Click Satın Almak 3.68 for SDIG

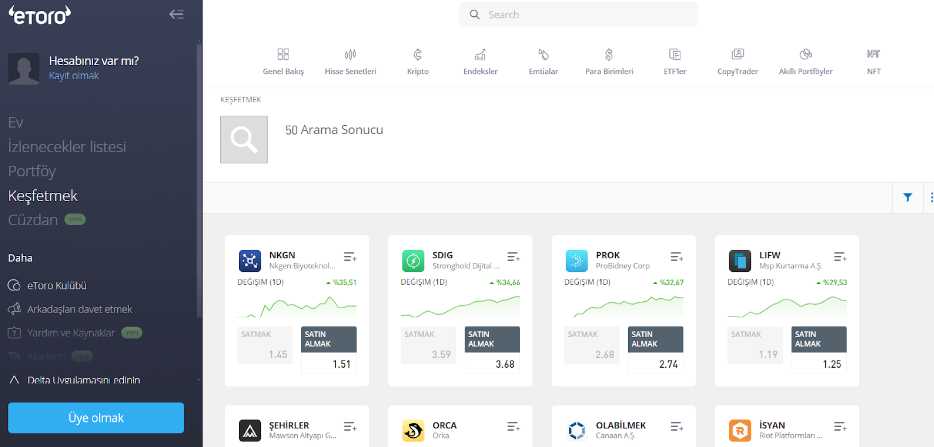pos(492,350)
